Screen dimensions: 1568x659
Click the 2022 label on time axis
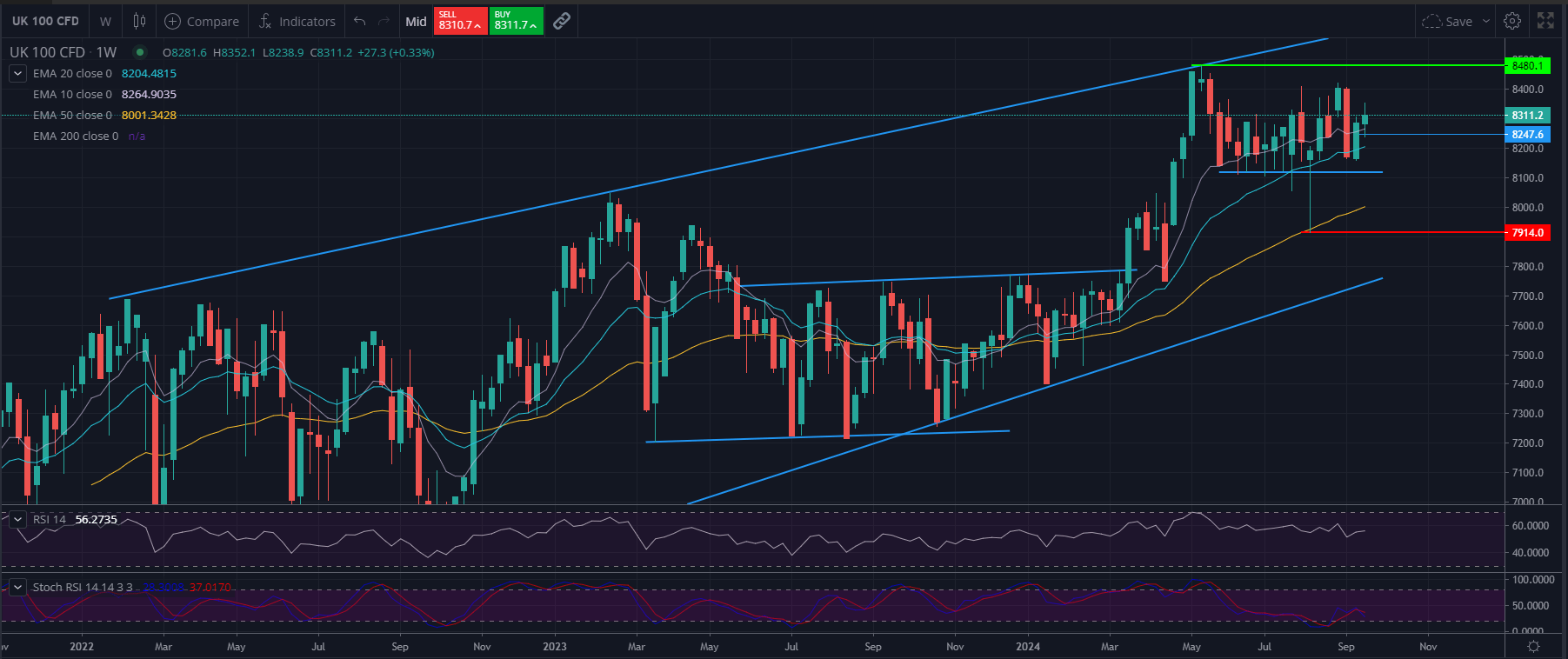(x=82, y=646)
